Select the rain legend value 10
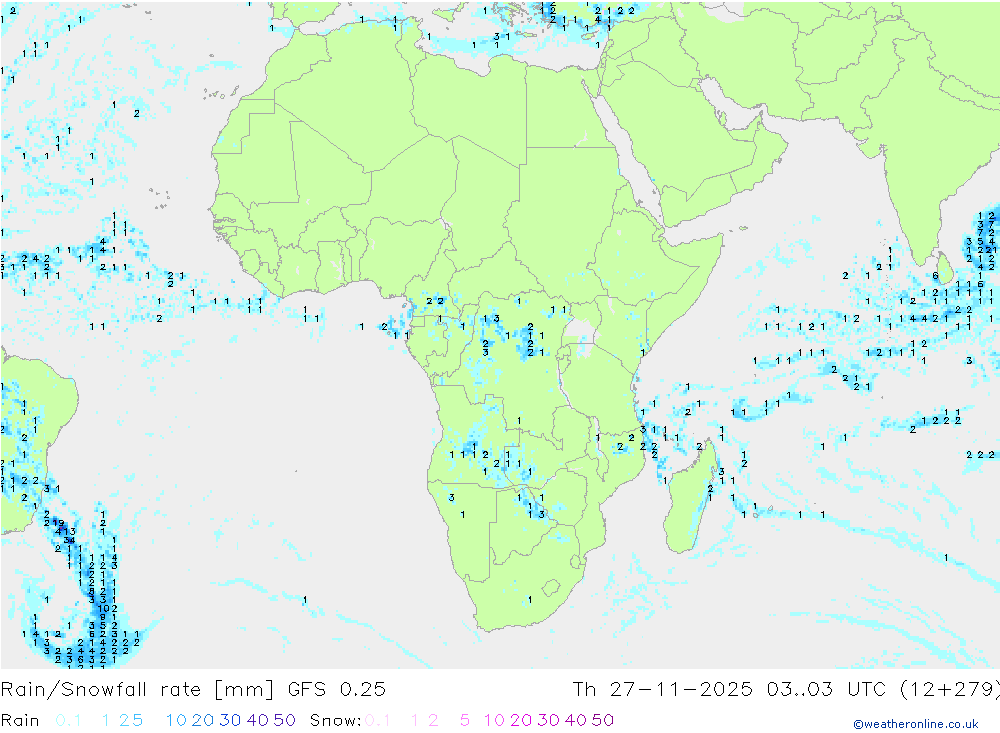Viewport: 1000px width, 733px height. coord(176,720)
